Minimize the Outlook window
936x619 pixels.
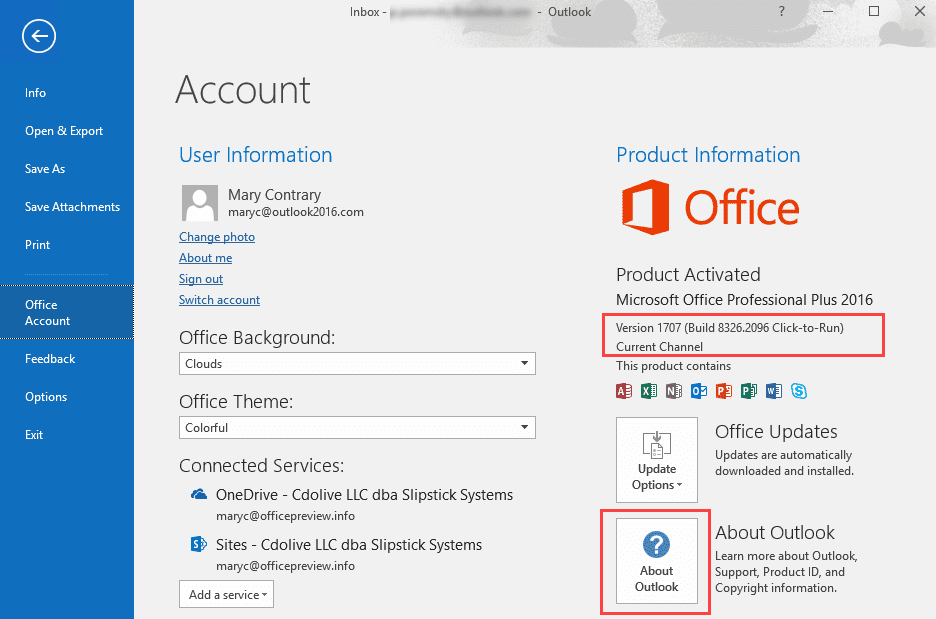tap(828, 11)
